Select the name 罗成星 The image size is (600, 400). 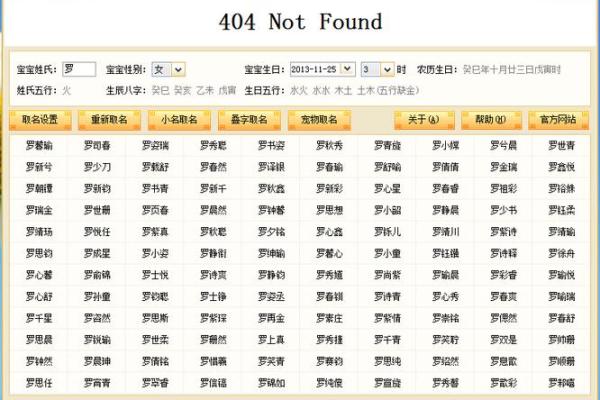coord(97,253)
